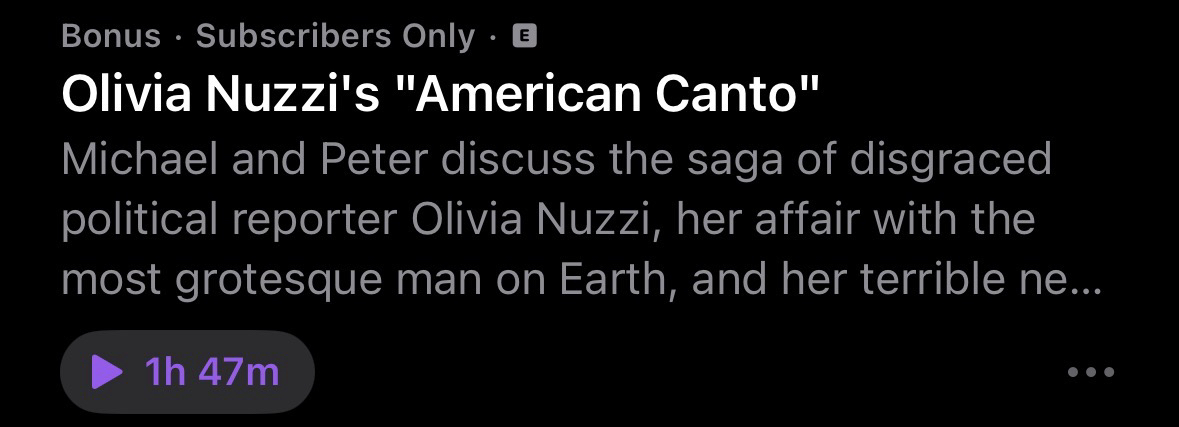Click "her affair with the" description text
1179x427 pixels.
tap(855, 220)
